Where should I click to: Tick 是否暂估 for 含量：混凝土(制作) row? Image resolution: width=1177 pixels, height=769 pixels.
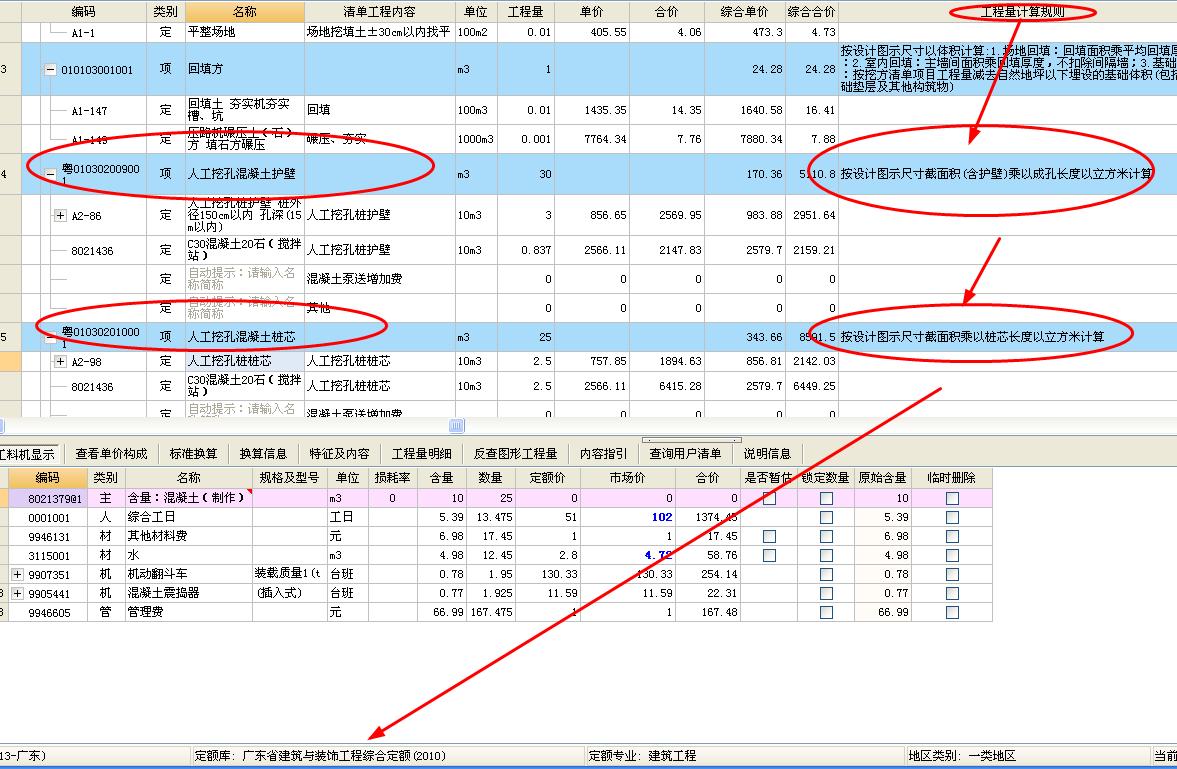coord(769,498)
